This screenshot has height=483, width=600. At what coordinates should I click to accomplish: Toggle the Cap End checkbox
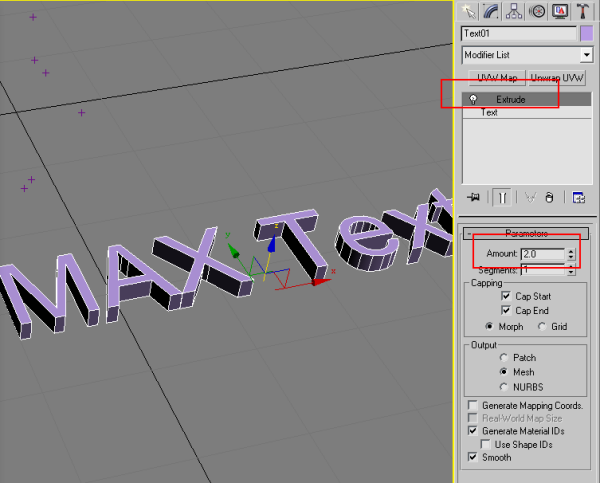click(505, 310)
